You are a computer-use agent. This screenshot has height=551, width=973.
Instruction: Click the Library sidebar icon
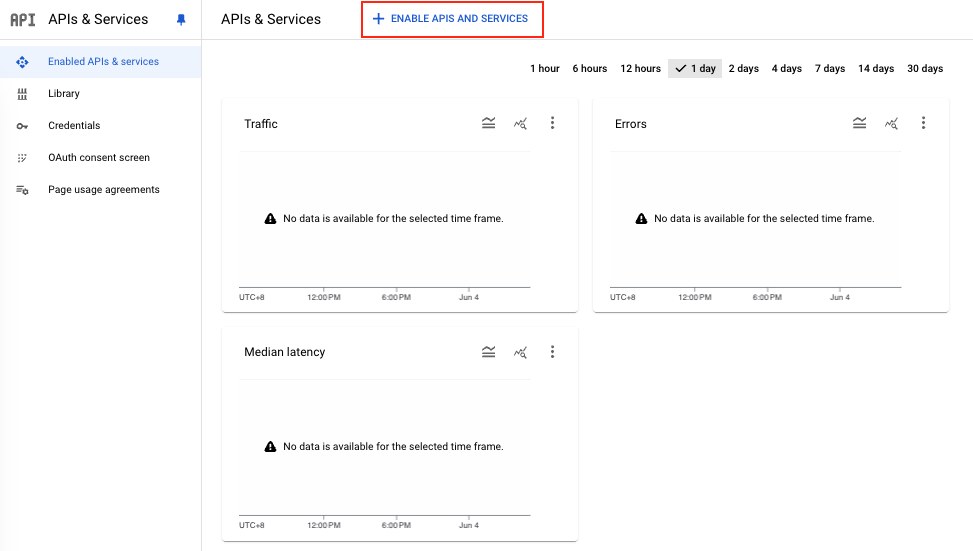point(22,94)
